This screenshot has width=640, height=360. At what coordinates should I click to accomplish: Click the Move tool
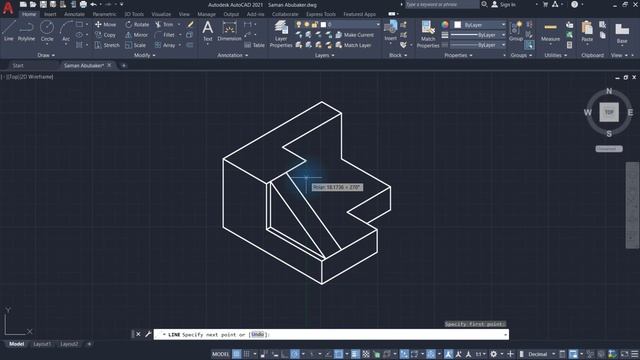click(x=105, y=24)
